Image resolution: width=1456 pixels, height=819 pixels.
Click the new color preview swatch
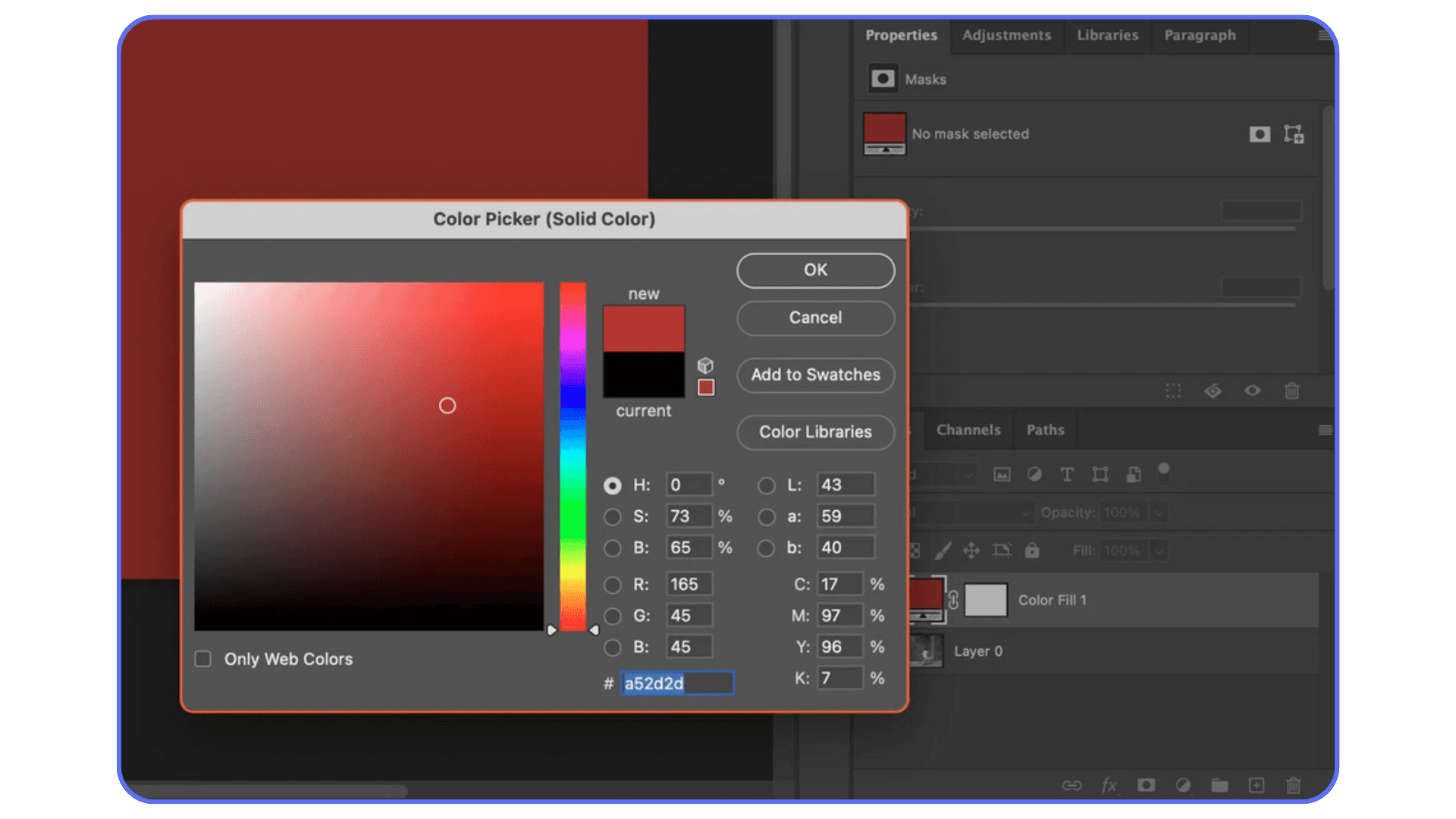643,328
